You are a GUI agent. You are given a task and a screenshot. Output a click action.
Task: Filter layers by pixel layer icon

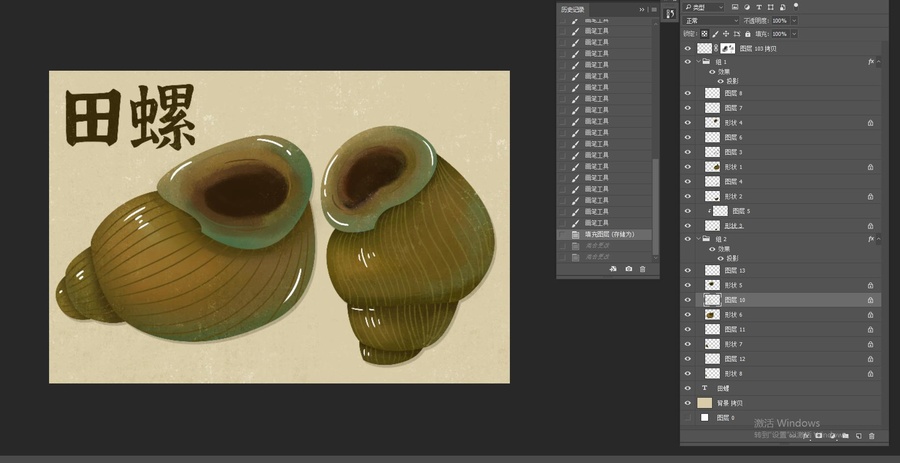pyautogui.click(x=735, y=7)
